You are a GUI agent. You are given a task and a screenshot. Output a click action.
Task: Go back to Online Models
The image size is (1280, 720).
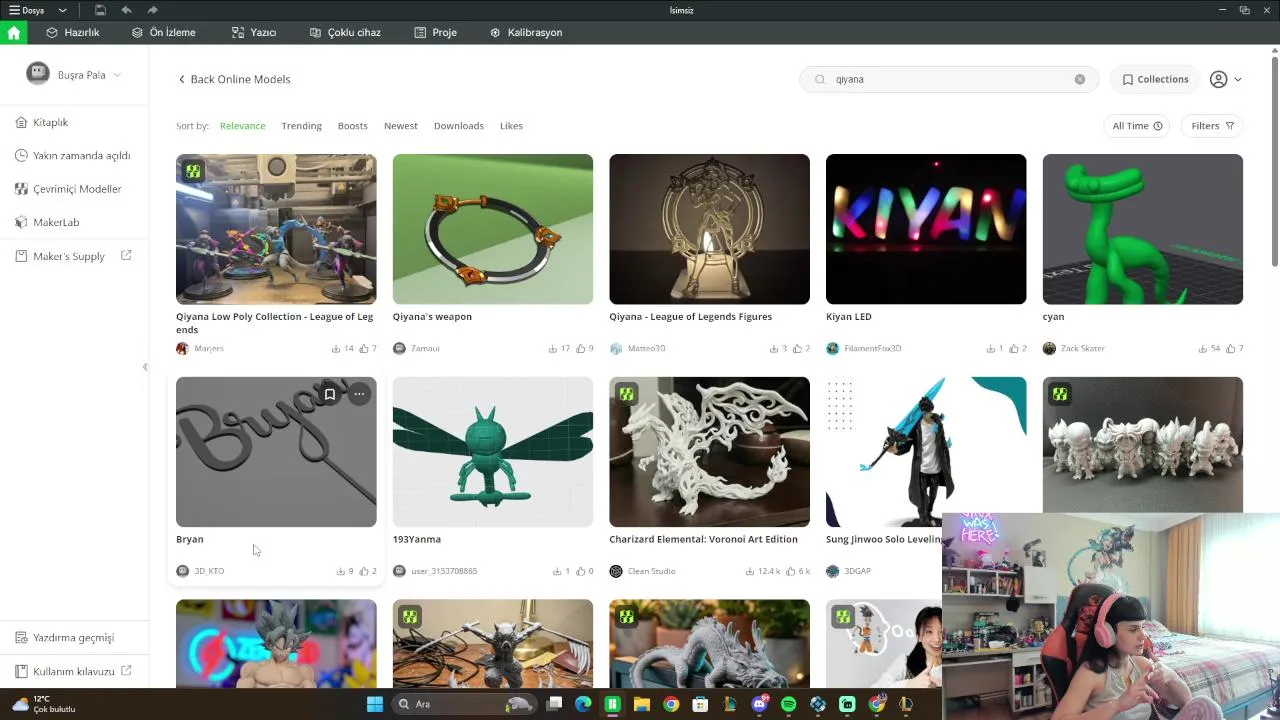pos(234,79)
